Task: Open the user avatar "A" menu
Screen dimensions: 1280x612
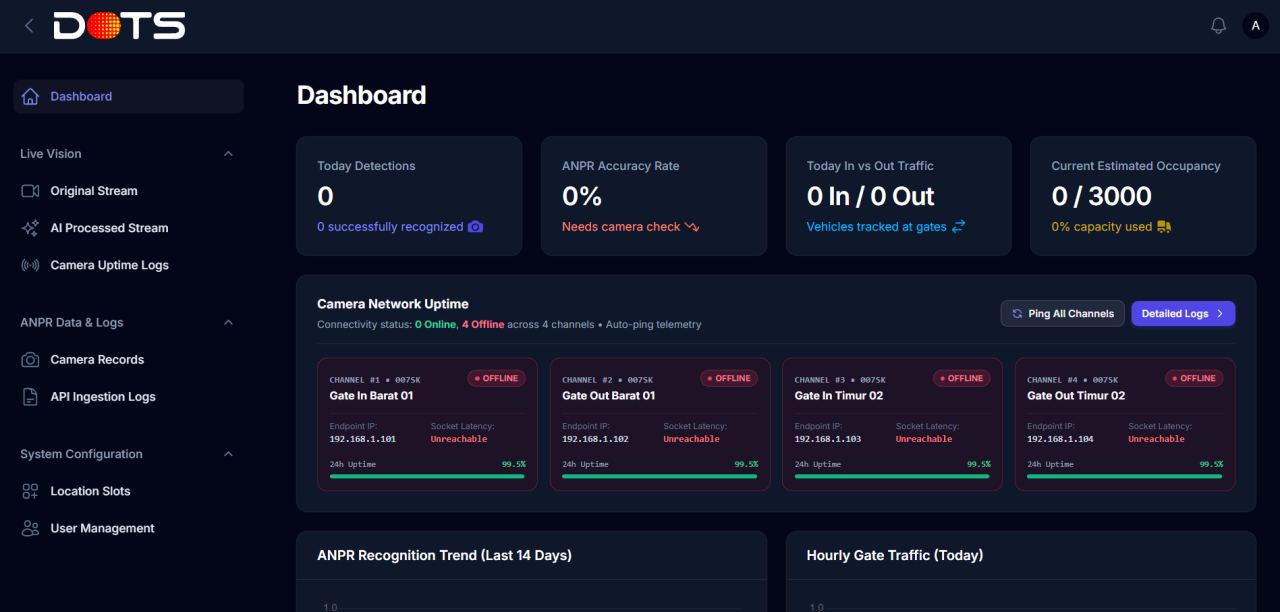Action: tap(1254, 26)
